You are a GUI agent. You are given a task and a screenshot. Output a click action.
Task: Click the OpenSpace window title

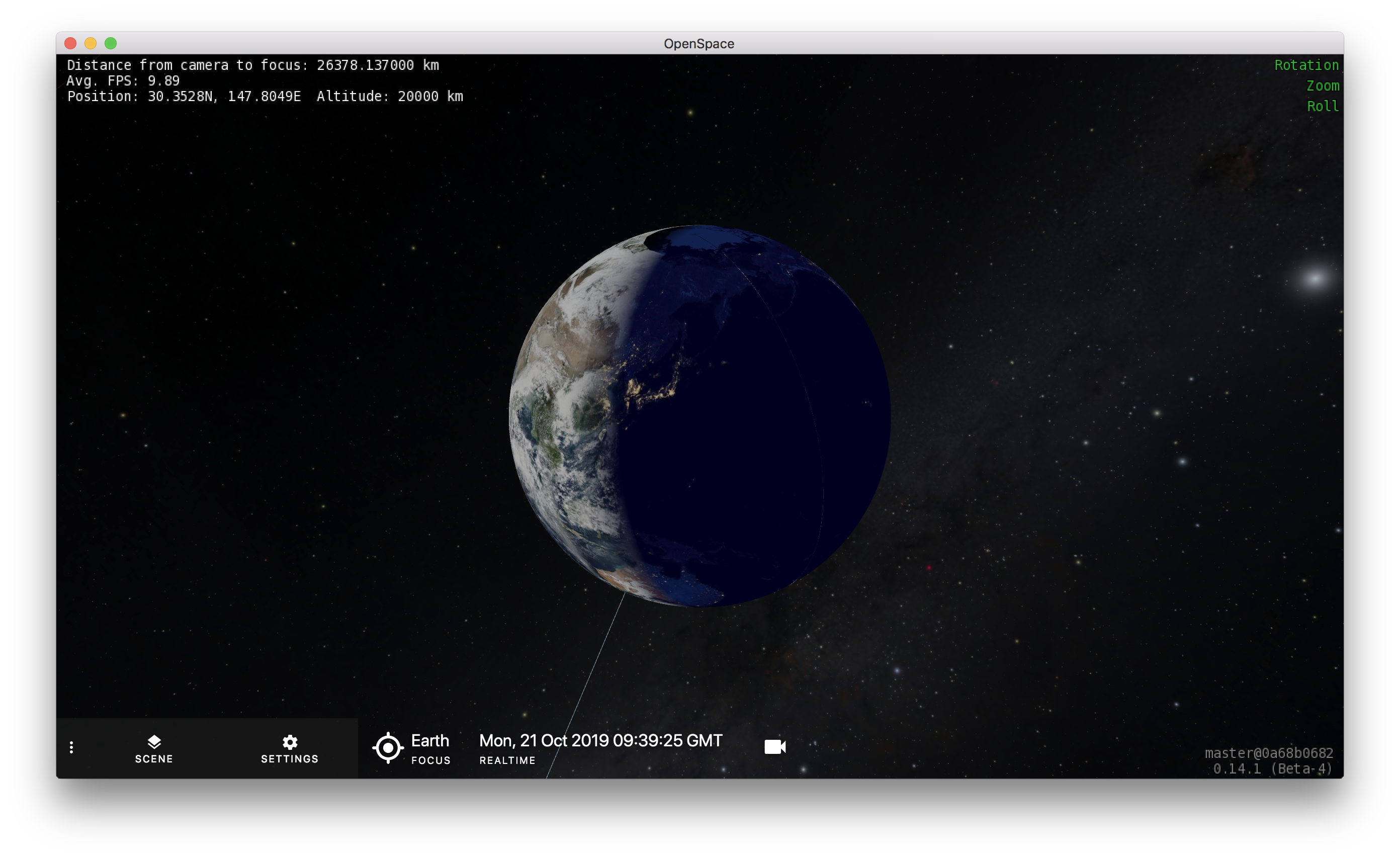click(x=699, y=44)
